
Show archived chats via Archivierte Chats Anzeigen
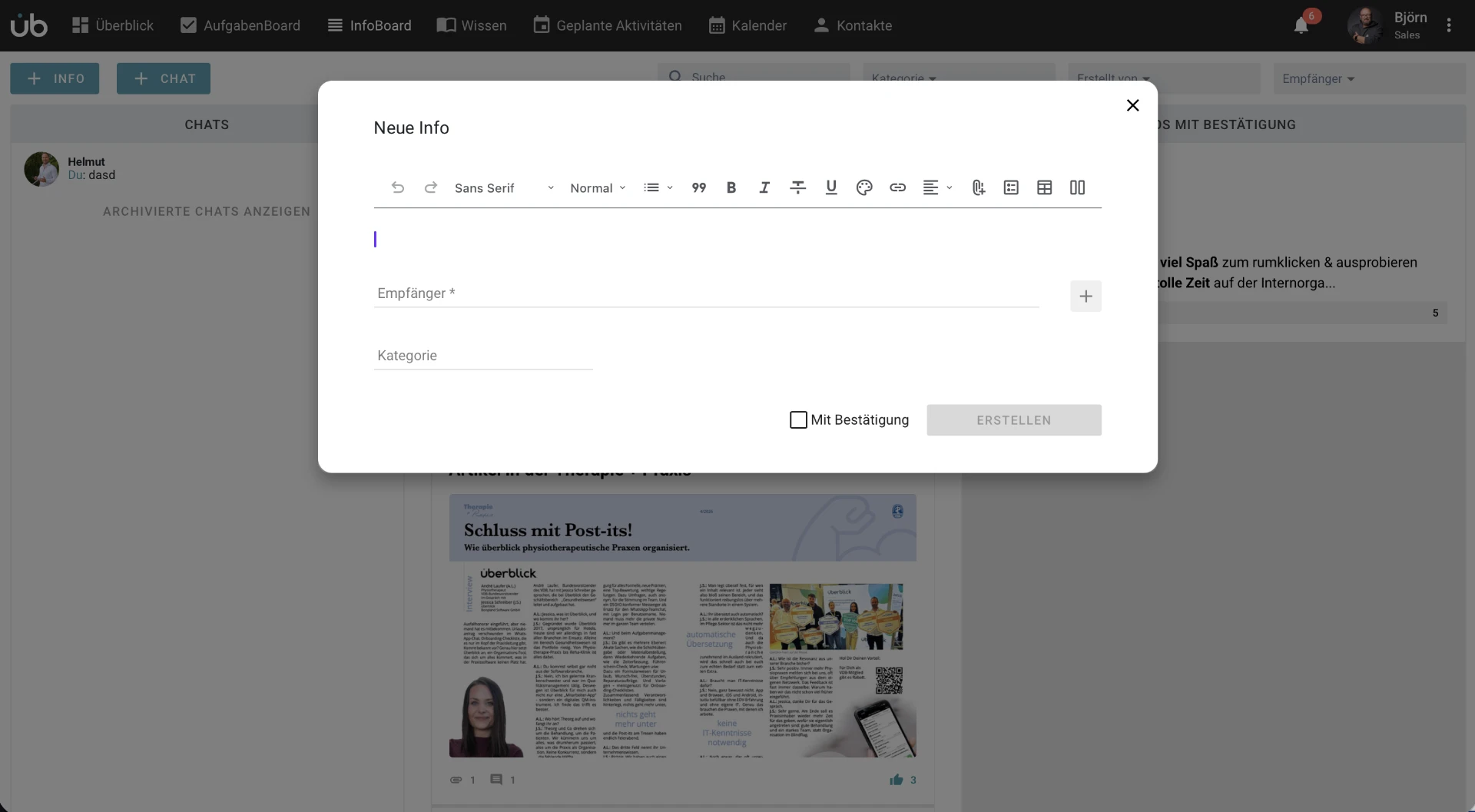coord(207,211)
